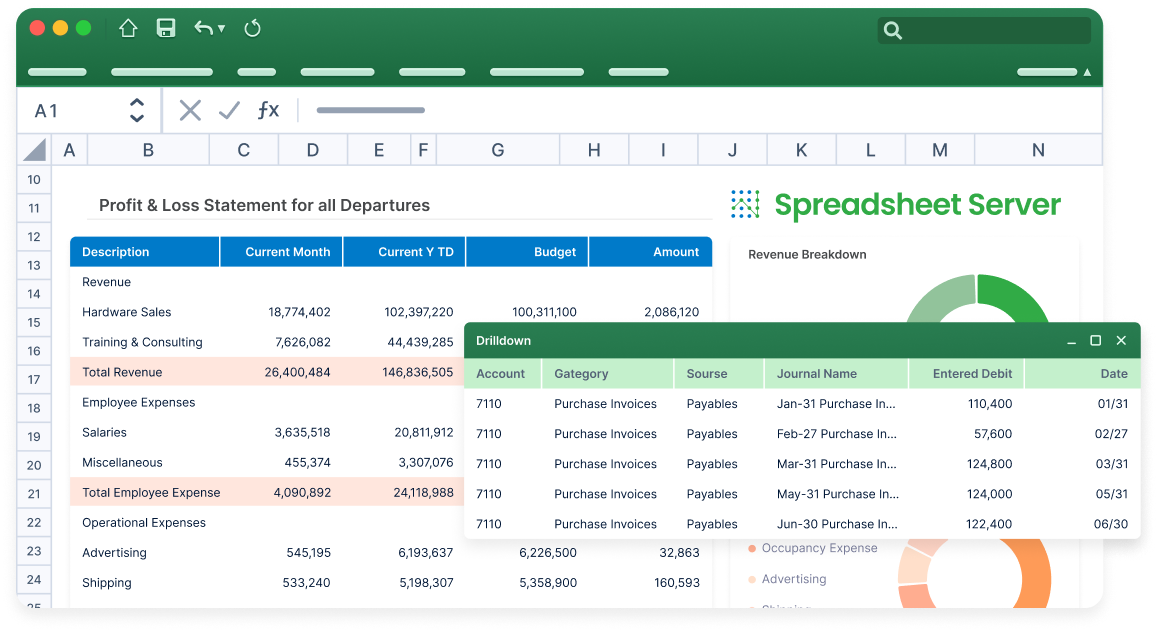Sort the Drilldown by the Account column
1157x632 pixels.
(x=502, y=373)
